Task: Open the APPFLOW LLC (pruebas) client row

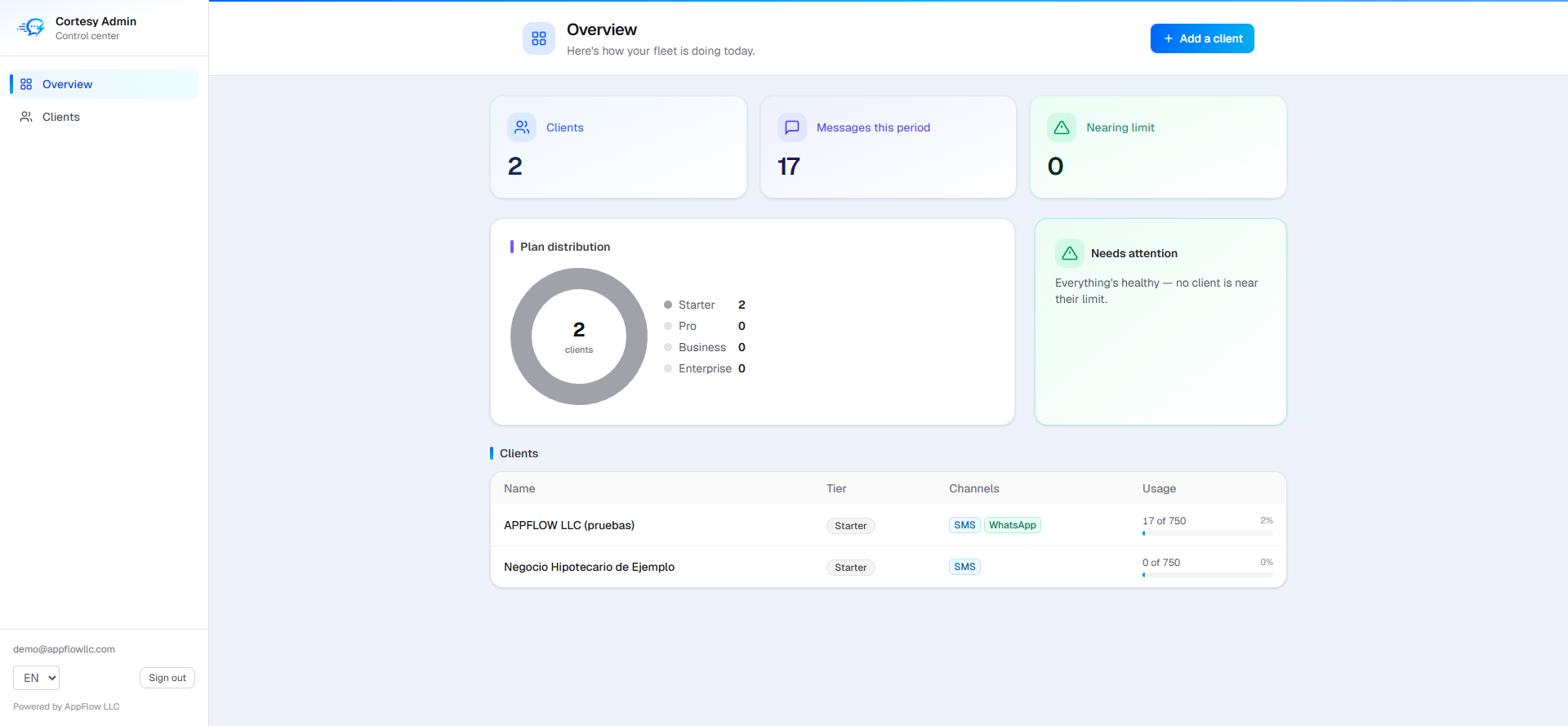Action: coord(889,525)
